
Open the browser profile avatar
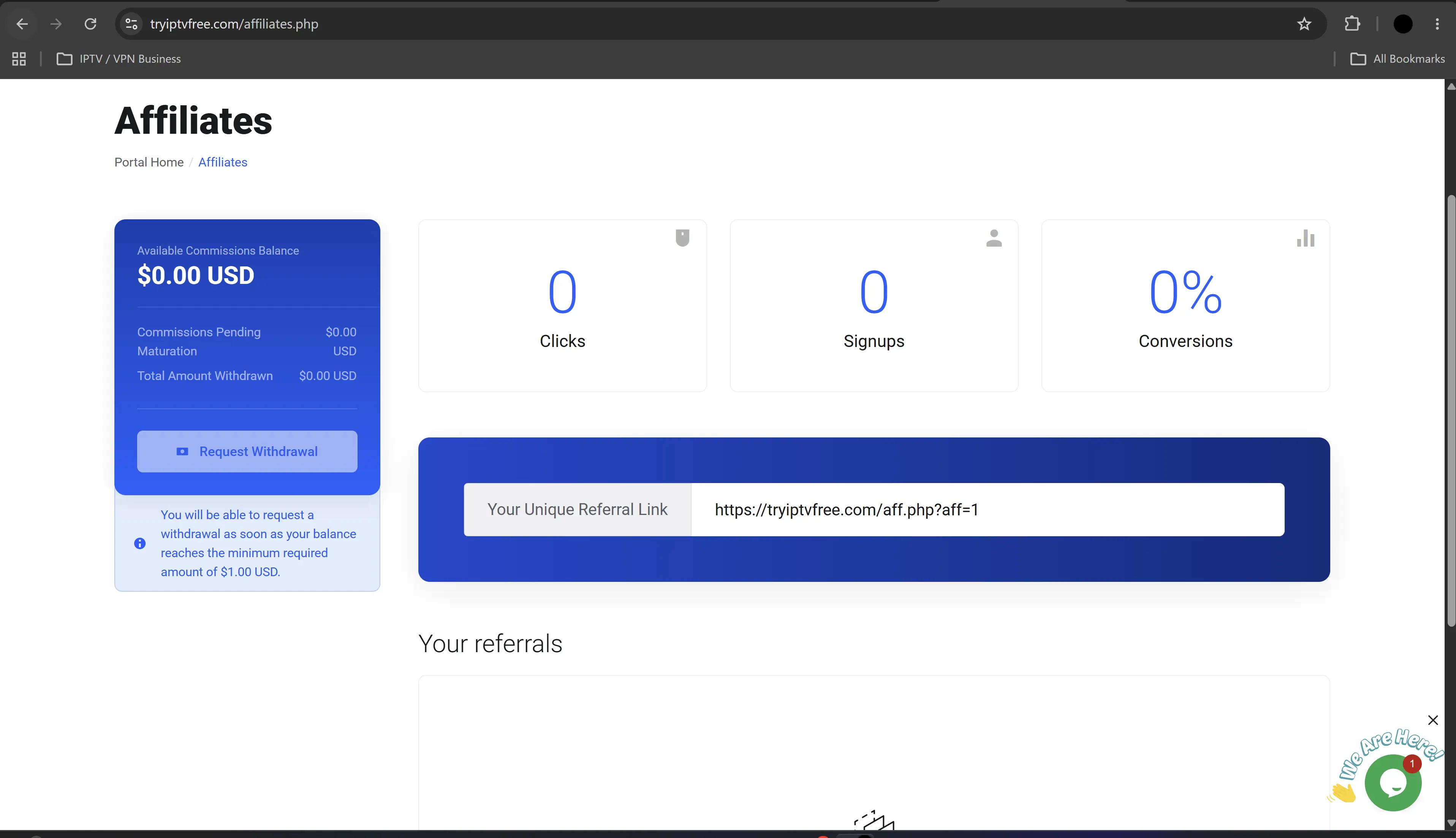click(1403, 24)
